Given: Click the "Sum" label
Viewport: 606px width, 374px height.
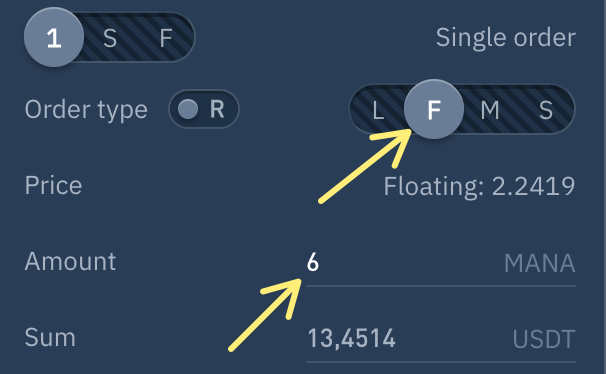Looking at the screenshot, I should [x=50, y=338].
